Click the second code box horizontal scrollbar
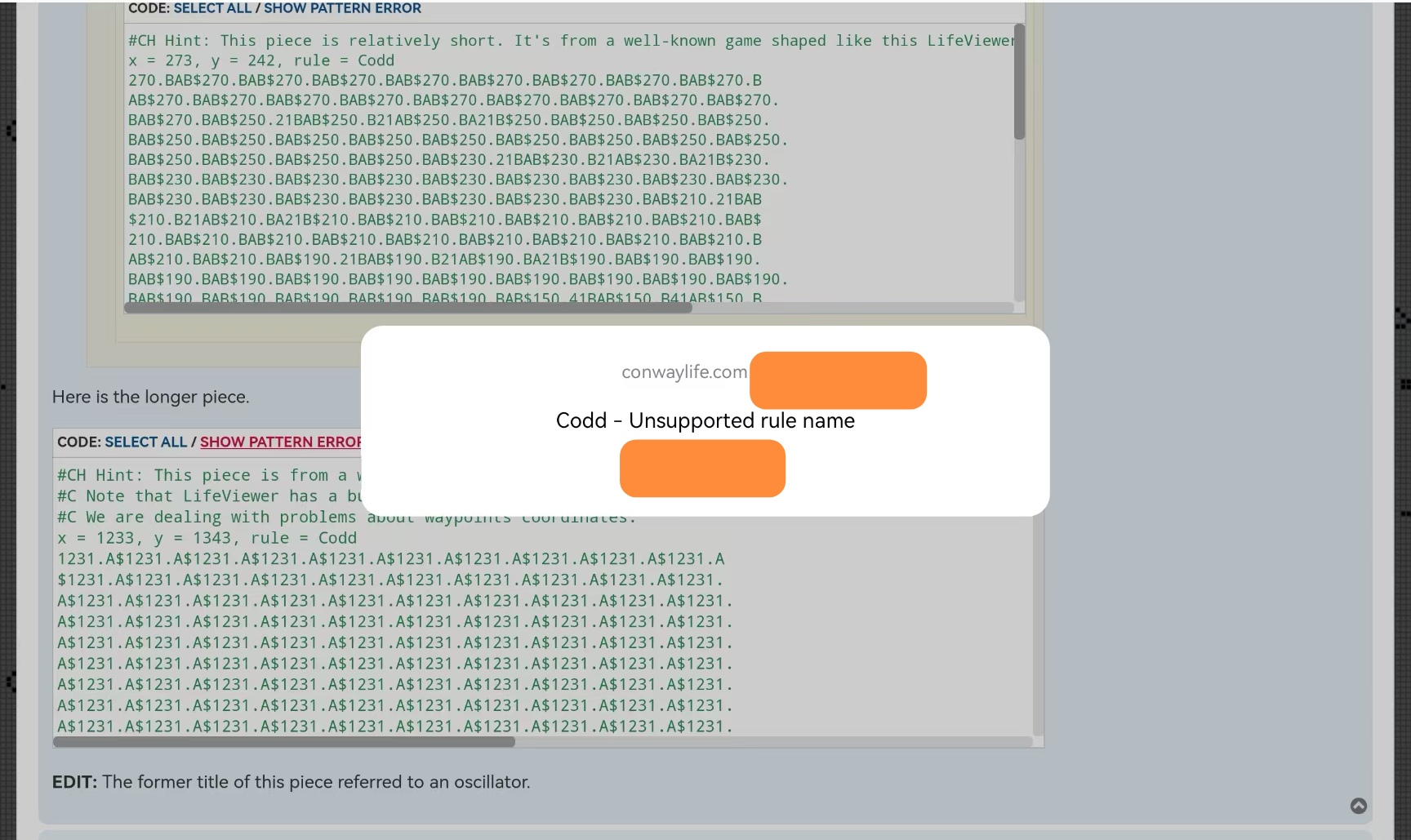 coord(284,742)
